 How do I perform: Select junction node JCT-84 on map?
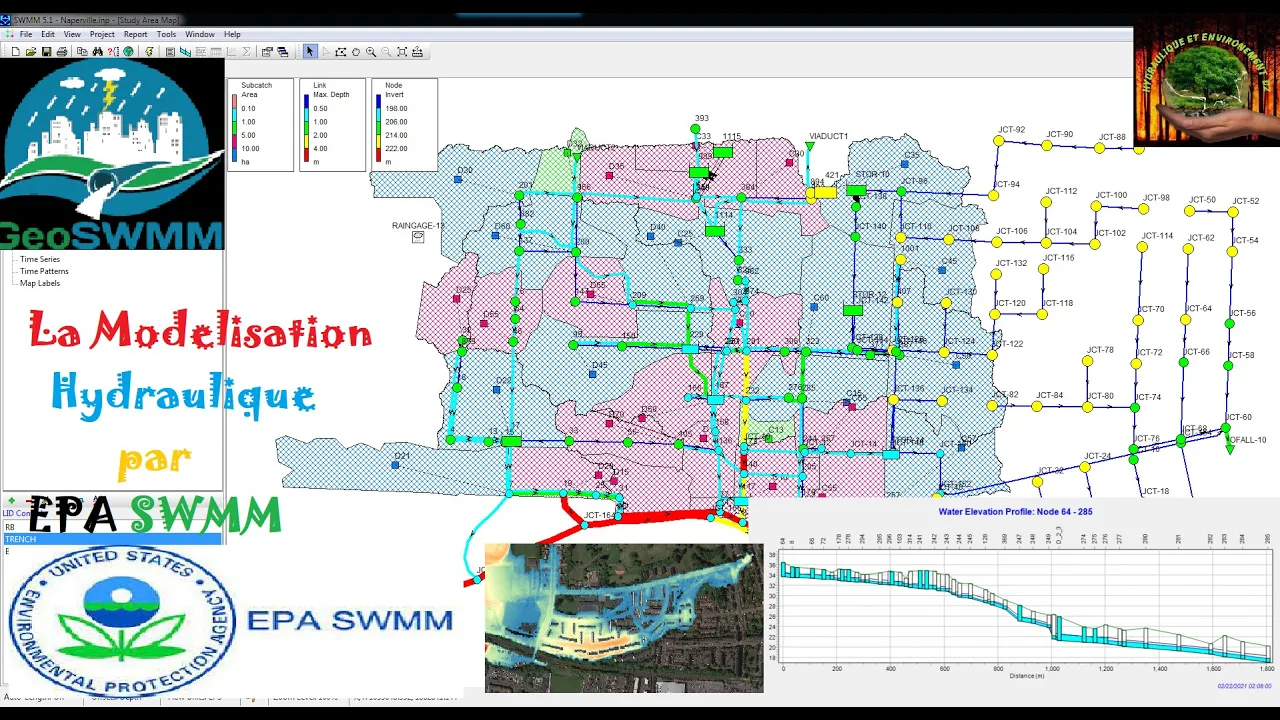pyautogui.click(x=1037, y=407)
